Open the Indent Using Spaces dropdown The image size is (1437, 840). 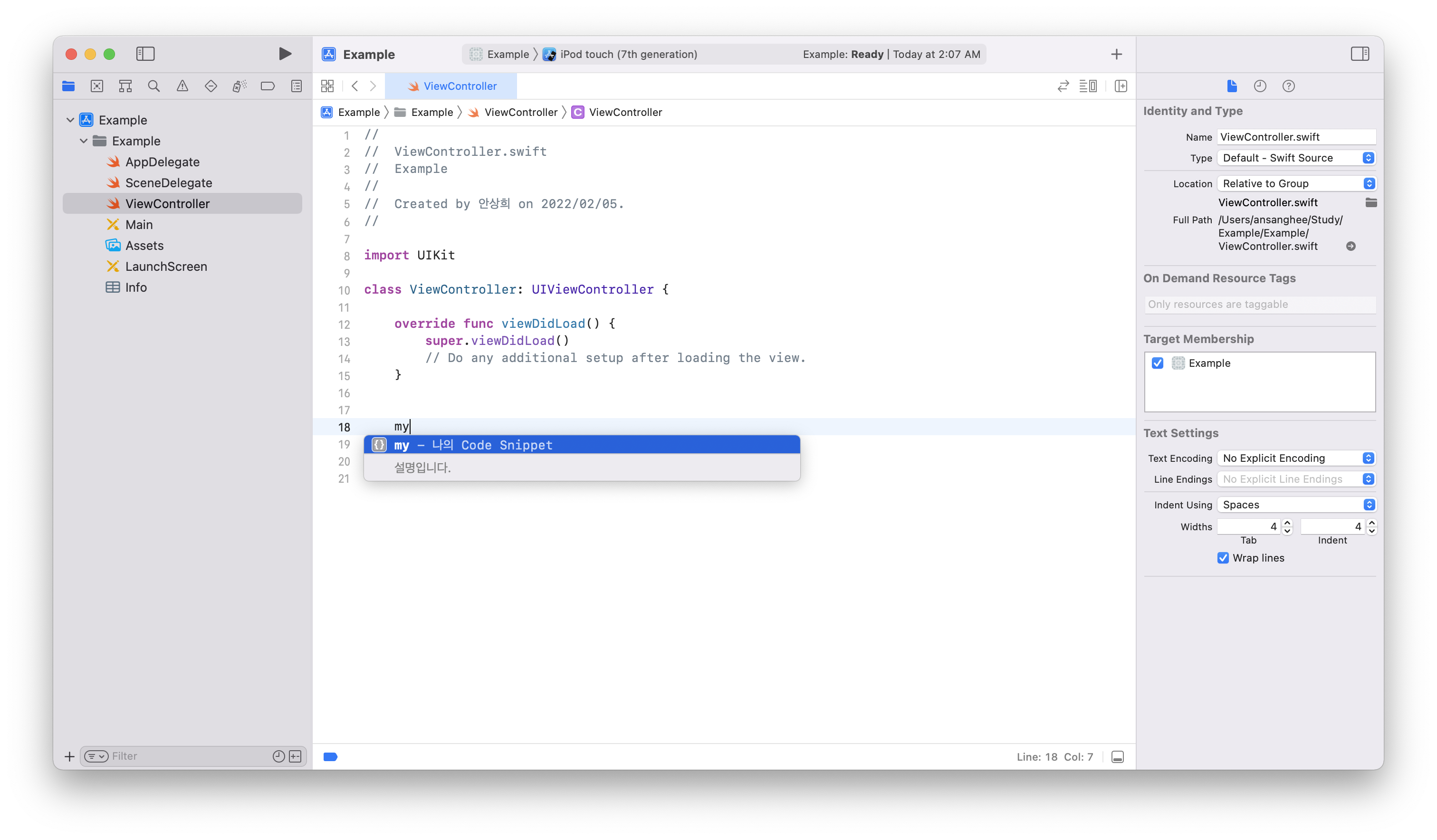tap(1295, 505)
